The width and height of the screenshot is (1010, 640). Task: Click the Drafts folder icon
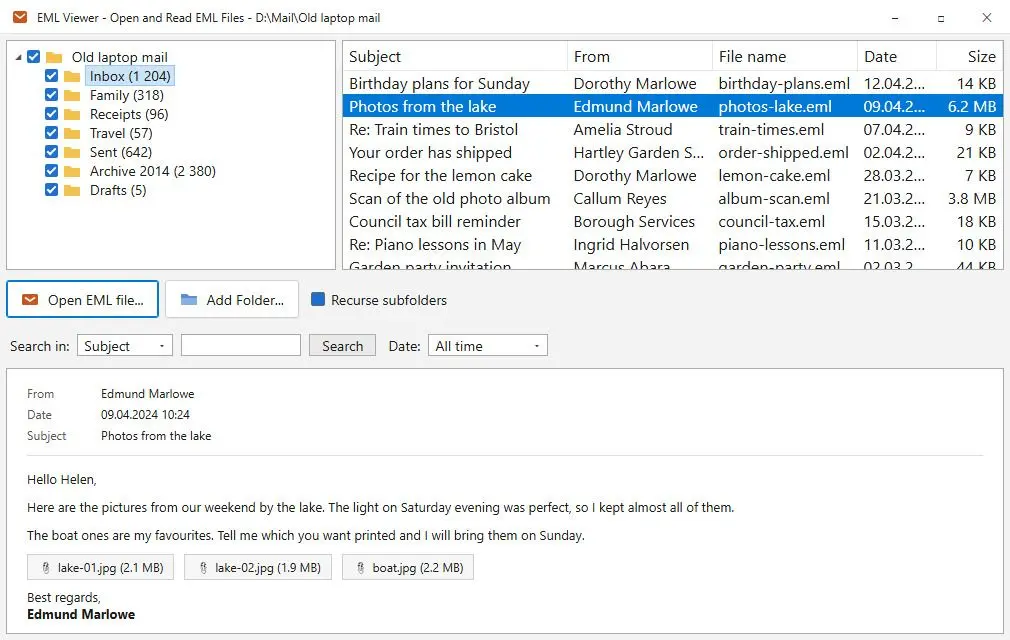click(72, 191)
